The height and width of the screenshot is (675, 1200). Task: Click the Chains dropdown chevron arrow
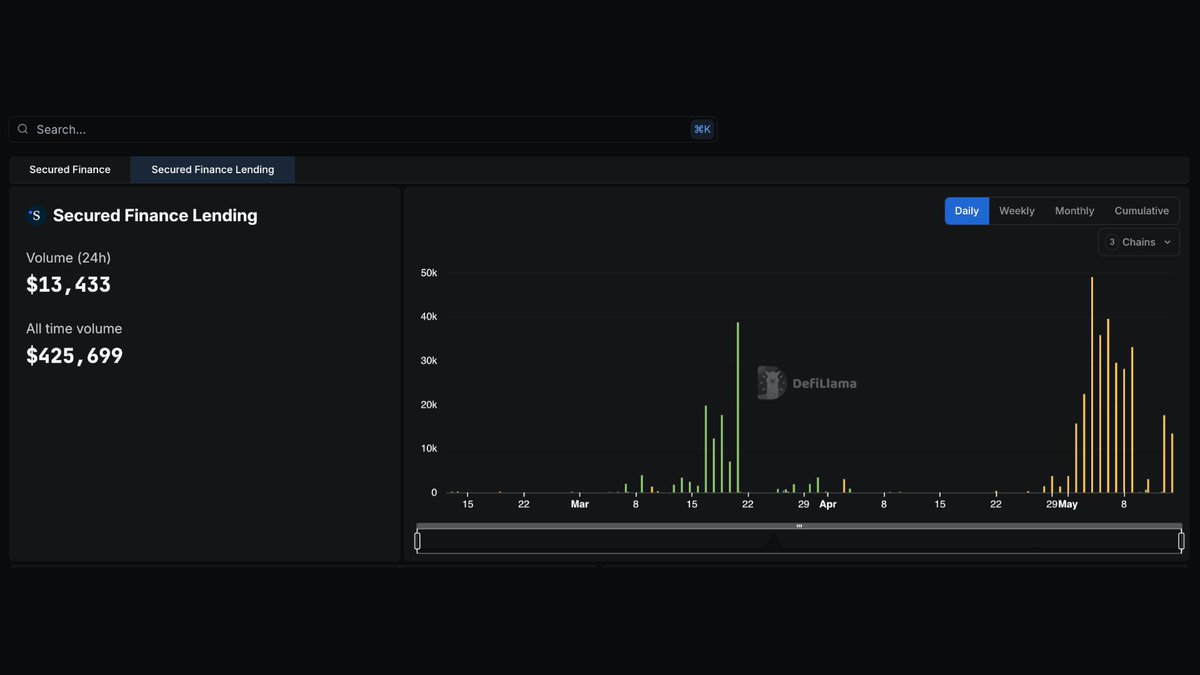coord(1167,242)
